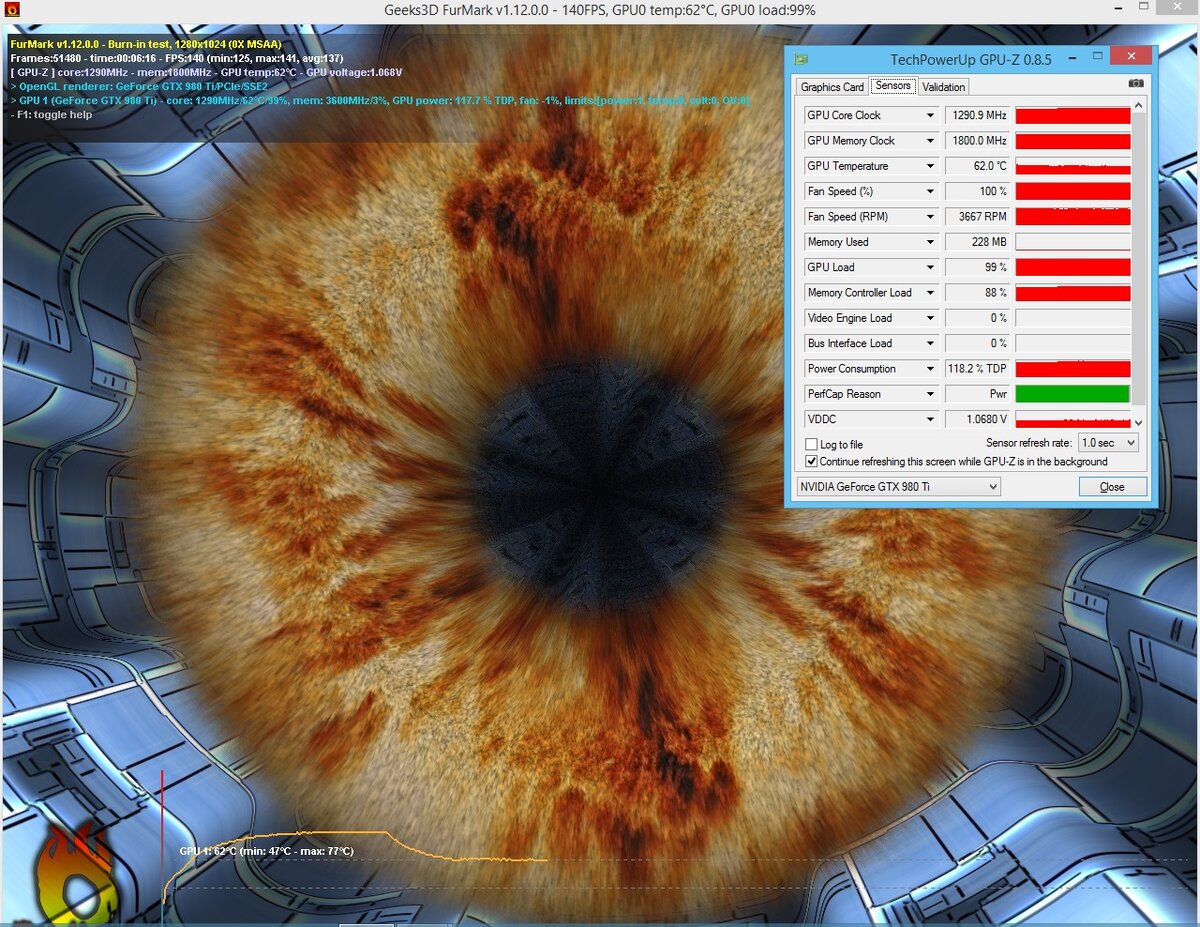Click the Close button in GPU-Z
The width and height of the screenshot is (1200, 927).
click(1112, 487)
